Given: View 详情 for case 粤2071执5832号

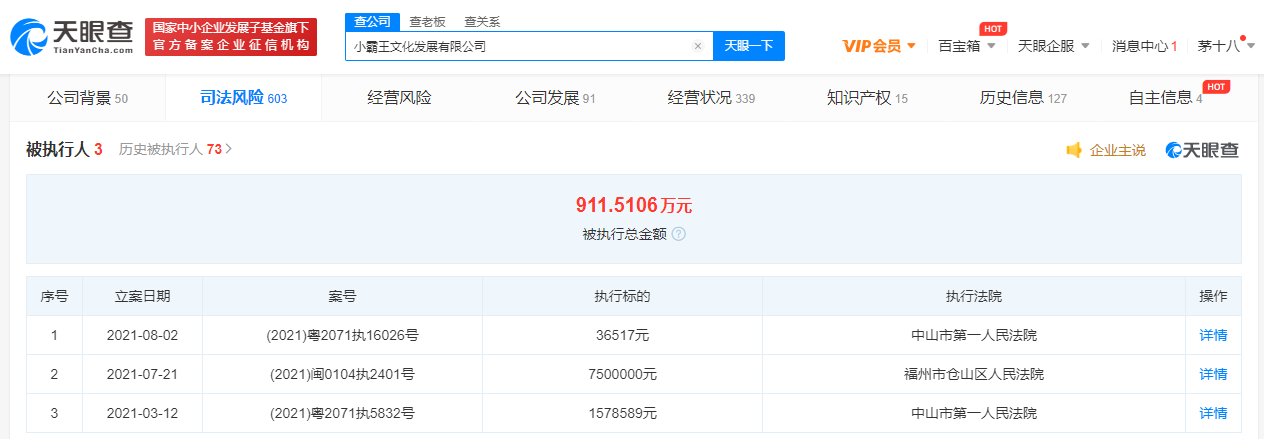Looking at the screenshot, I should [1213, 413].
